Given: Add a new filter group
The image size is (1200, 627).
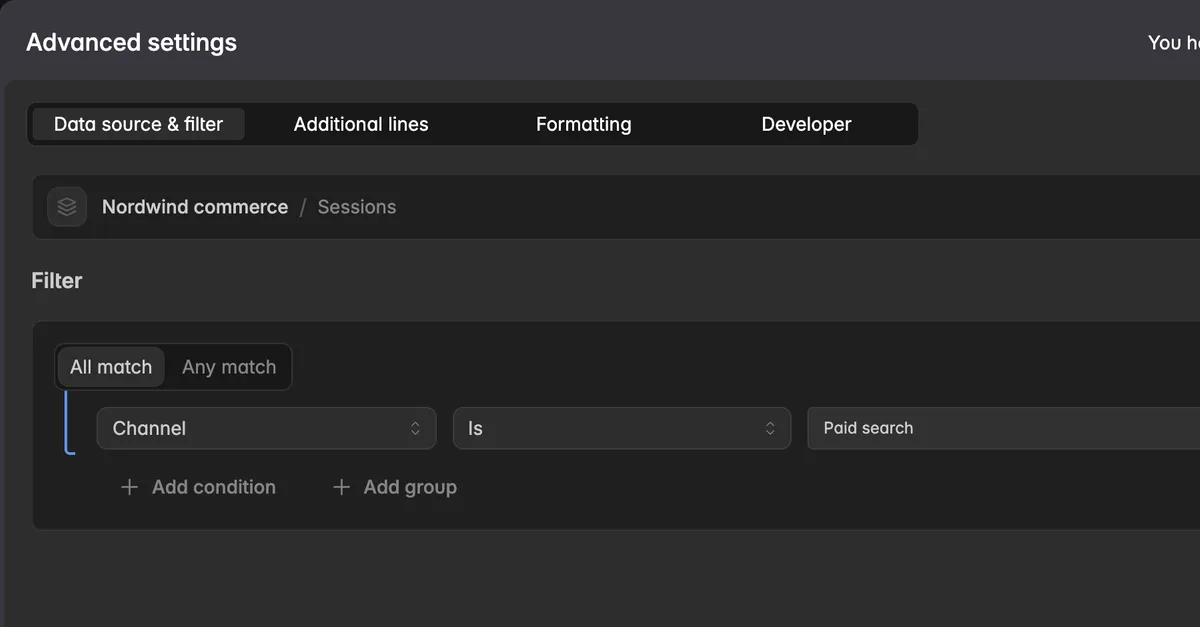Looking at the screenshot, I should [x=395, y=487].
